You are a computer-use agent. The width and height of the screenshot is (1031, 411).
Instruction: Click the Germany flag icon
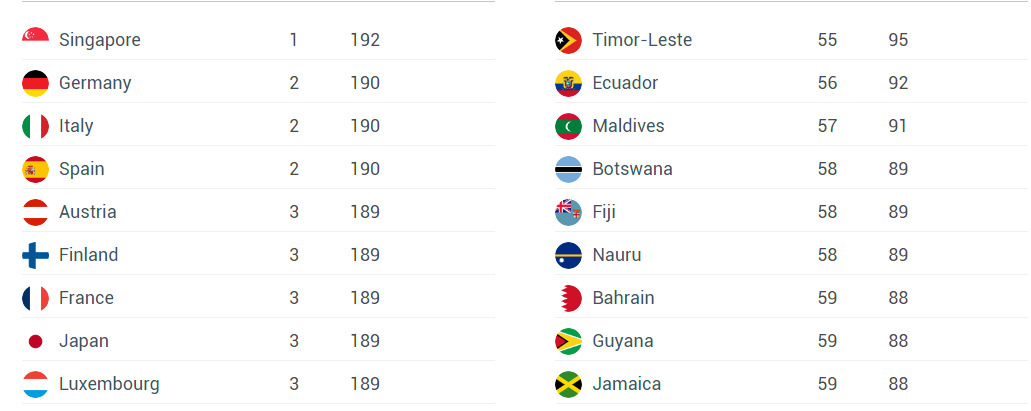(35, 83)
